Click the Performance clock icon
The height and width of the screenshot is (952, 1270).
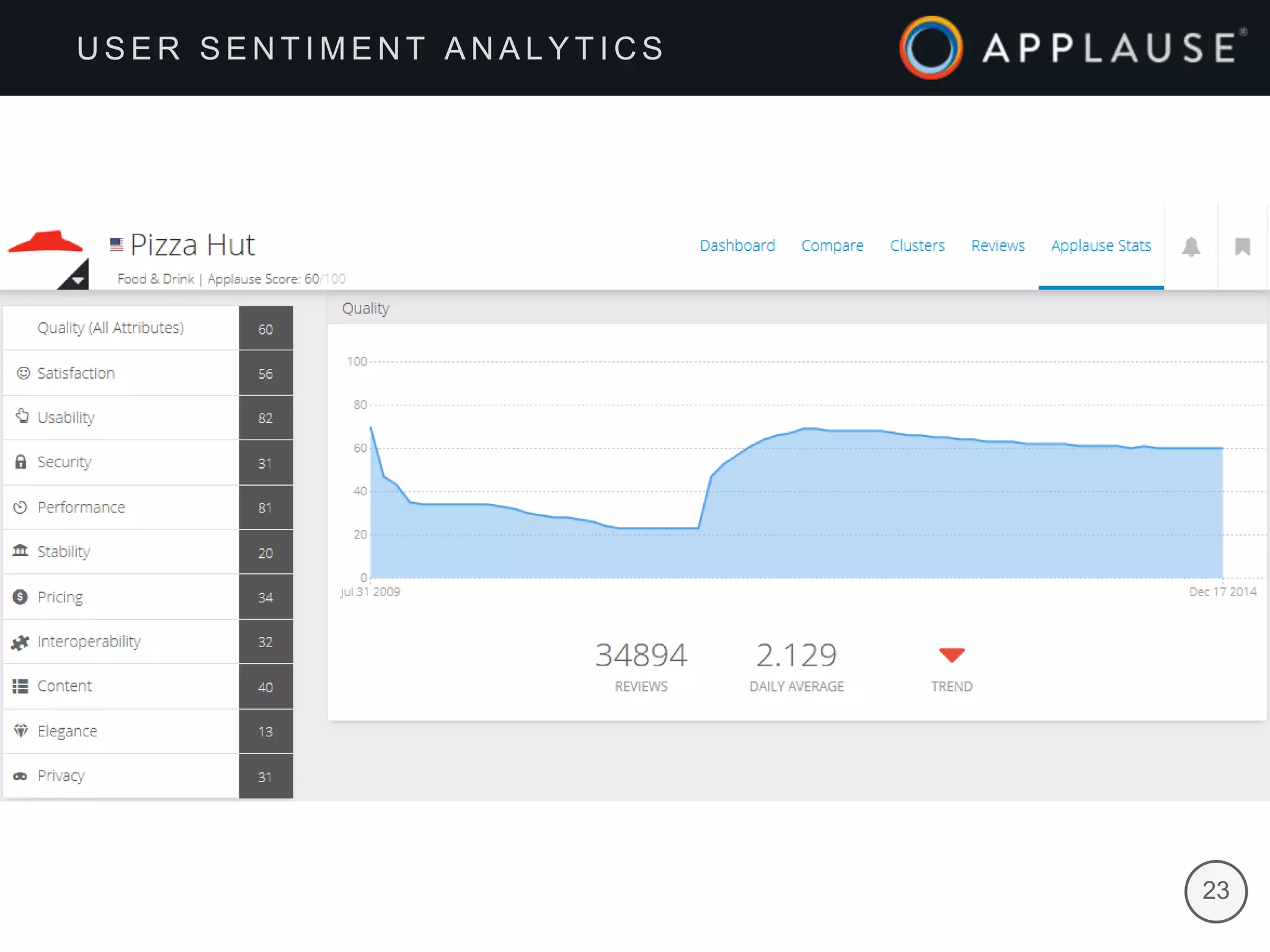(x=20, y=507)
